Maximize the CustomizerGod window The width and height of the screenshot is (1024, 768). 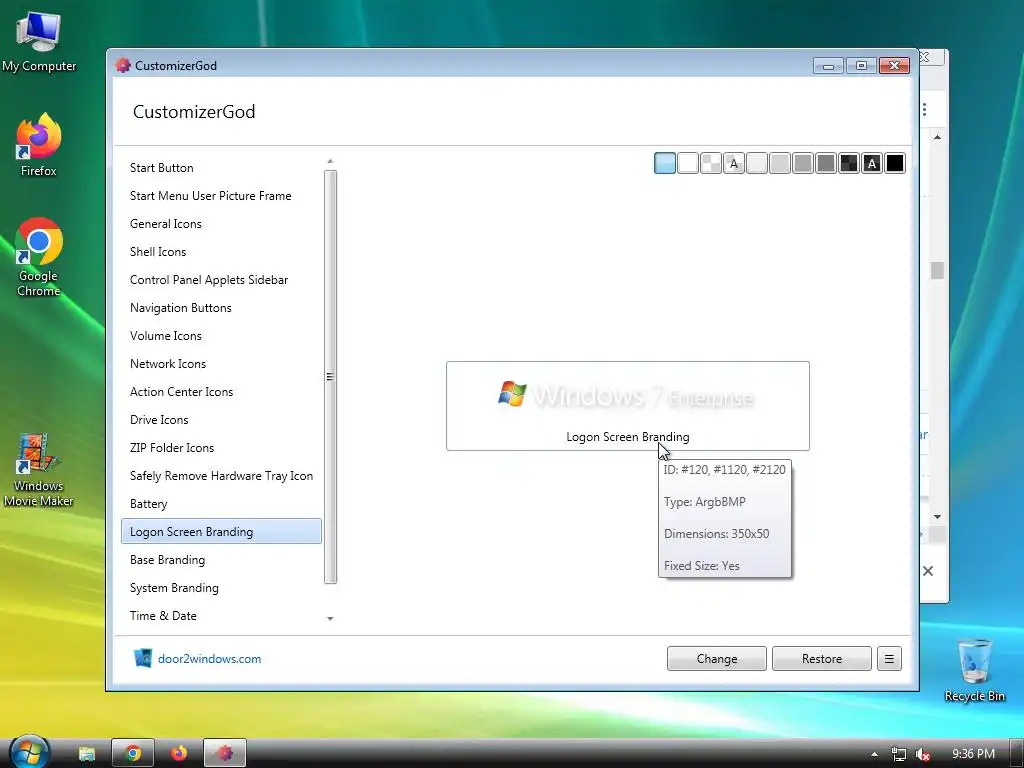pos(861,65)
